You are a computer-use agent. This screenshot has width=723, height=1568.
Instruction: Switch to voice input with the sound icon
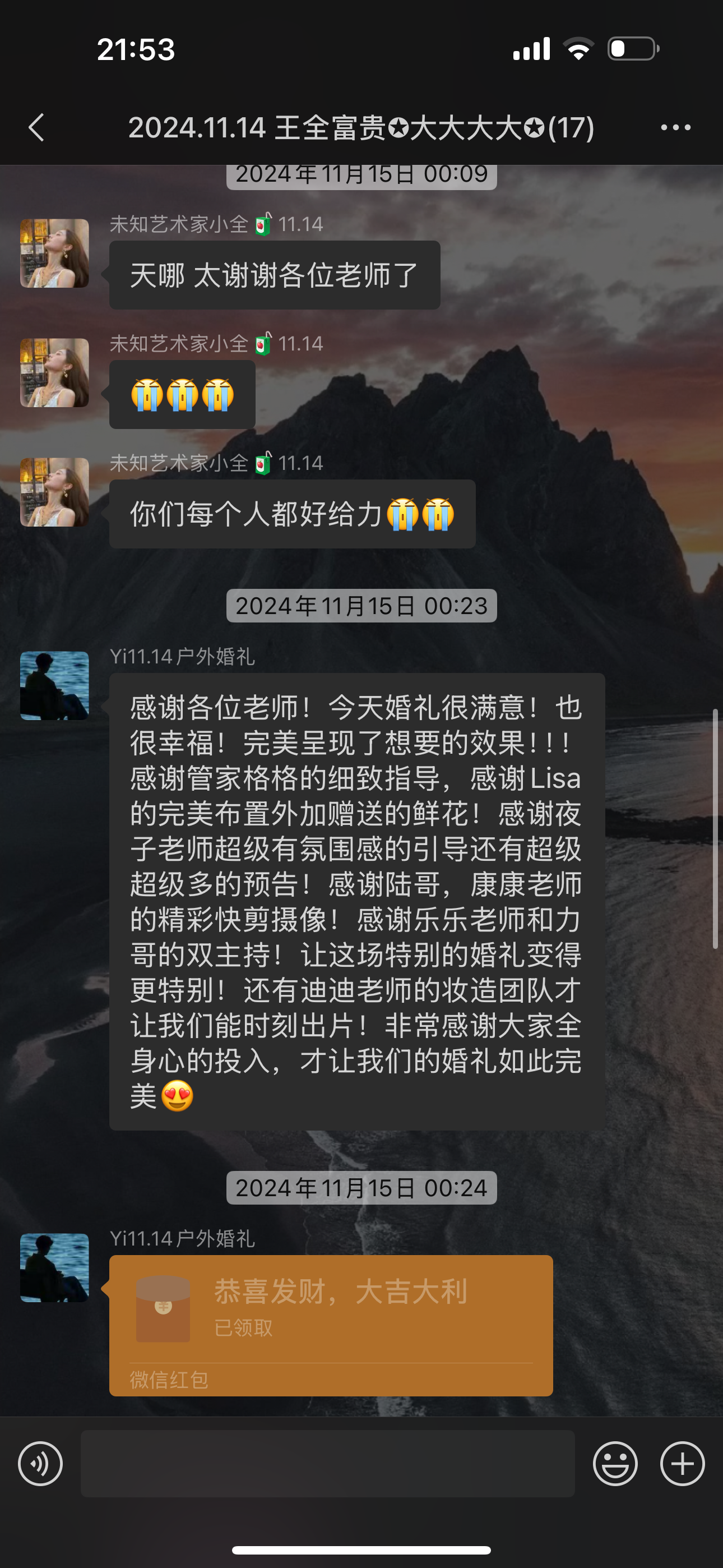click(x=40, y=1463)
